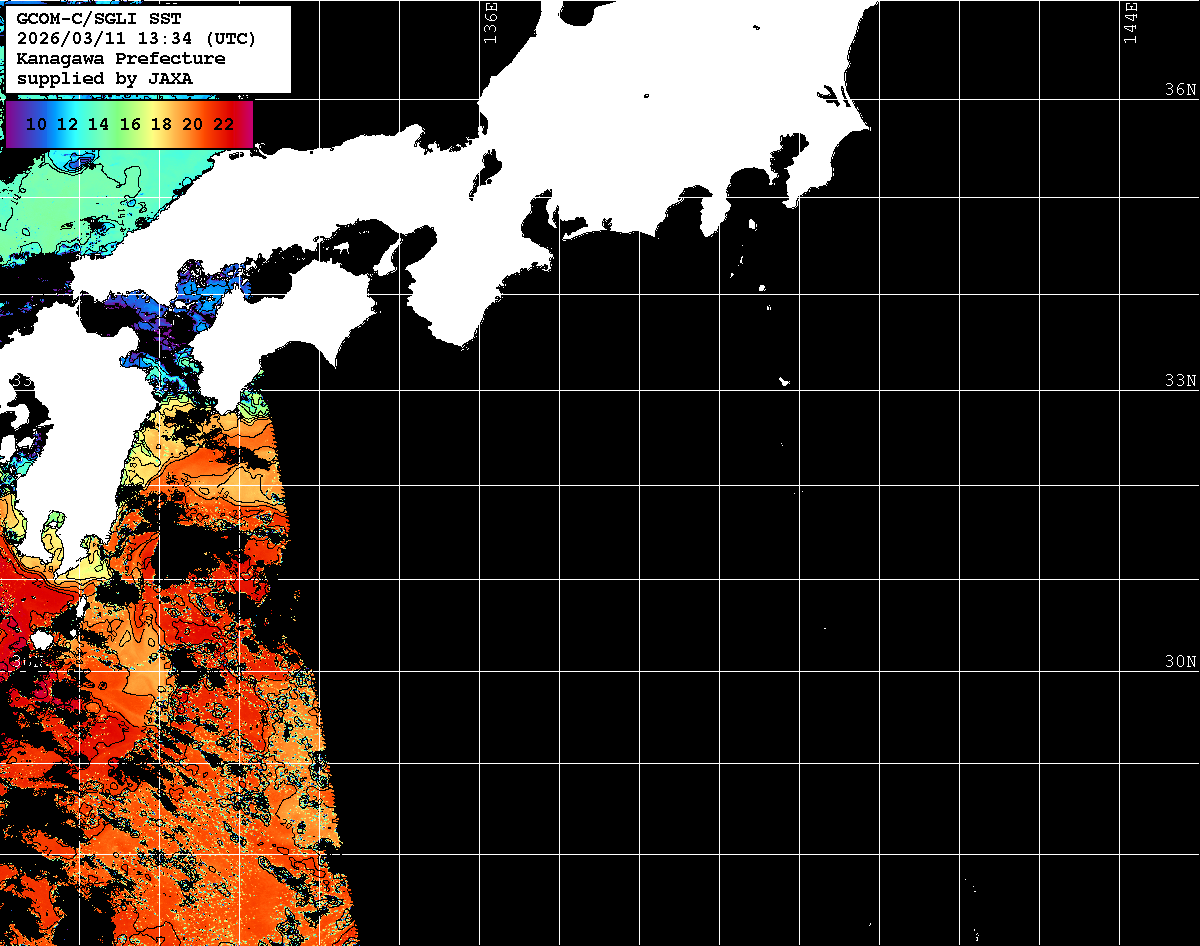The image size is (1200, 946).
Task: Click the green 16 legend value
Action: click(130, 125)
